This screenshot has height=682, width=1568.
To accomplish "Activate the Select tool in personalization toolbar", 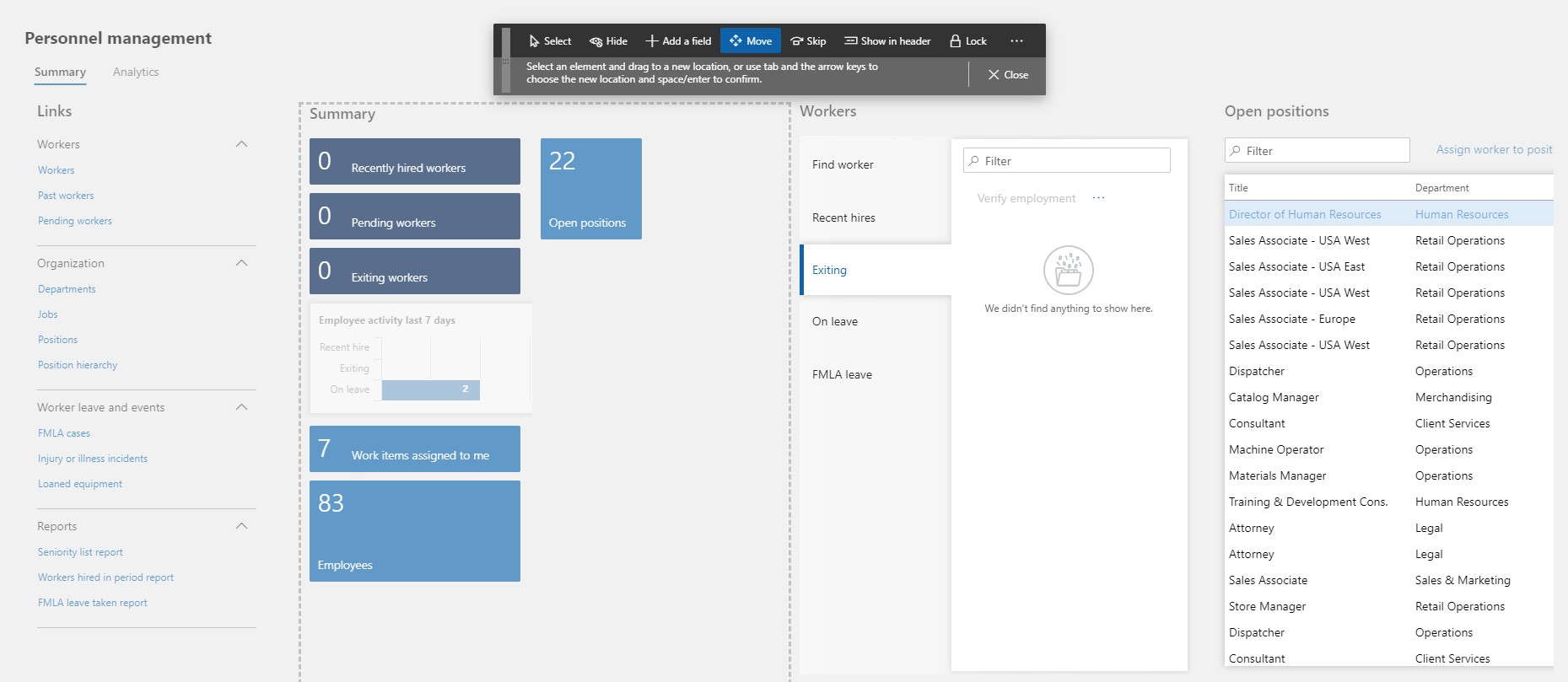I will click(x=549, y=41).
